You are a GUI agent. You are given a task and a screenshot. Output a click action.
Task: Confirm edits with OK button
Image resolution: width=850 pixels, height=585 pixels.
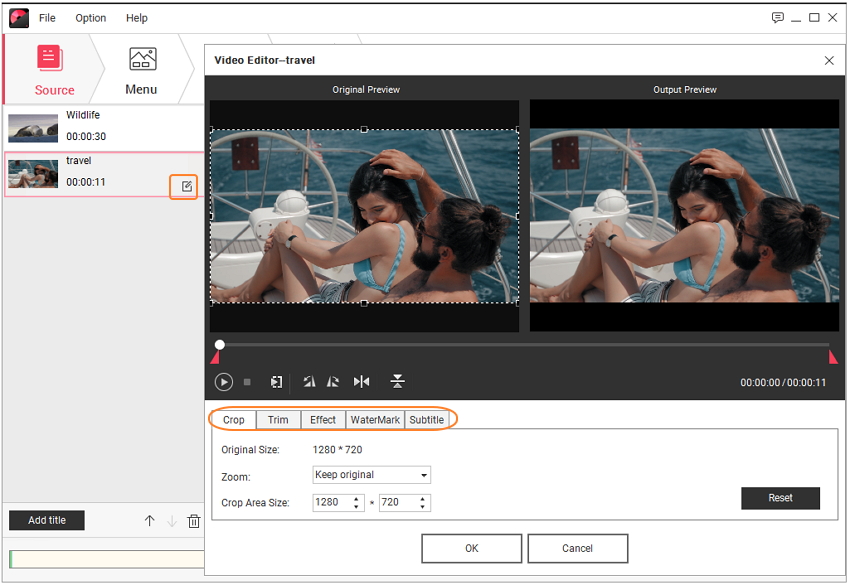click(x=471, y=548)
